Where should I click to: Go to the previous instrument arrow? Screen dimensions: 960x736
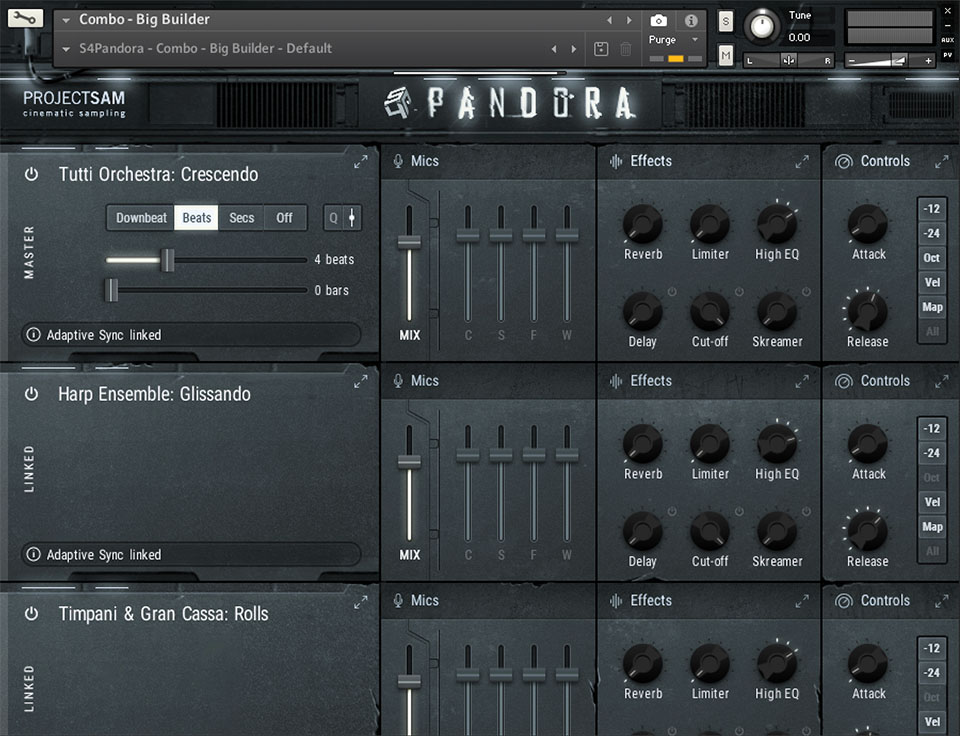pos(609,20)
